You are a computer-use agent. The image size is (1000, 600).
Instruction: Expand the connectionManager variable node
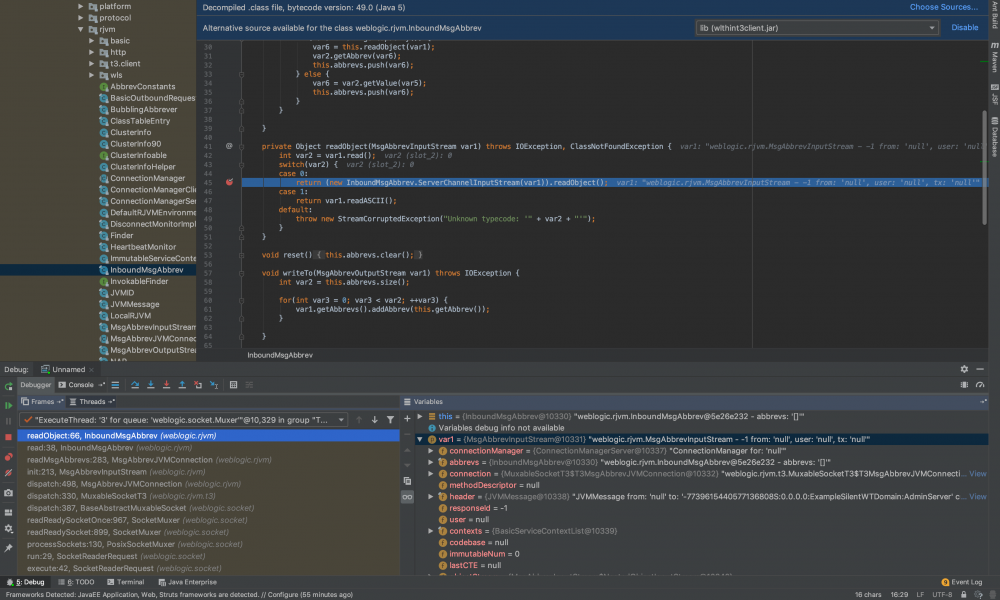click(x=431, y=452)
